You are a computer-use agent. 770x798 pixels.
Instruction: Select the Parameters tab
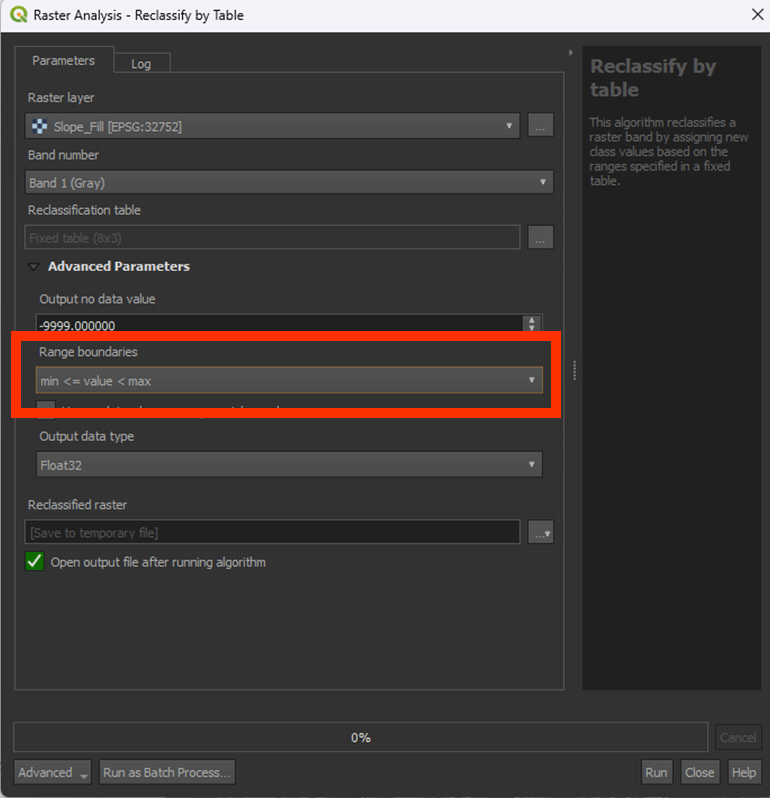coord(63,61)
